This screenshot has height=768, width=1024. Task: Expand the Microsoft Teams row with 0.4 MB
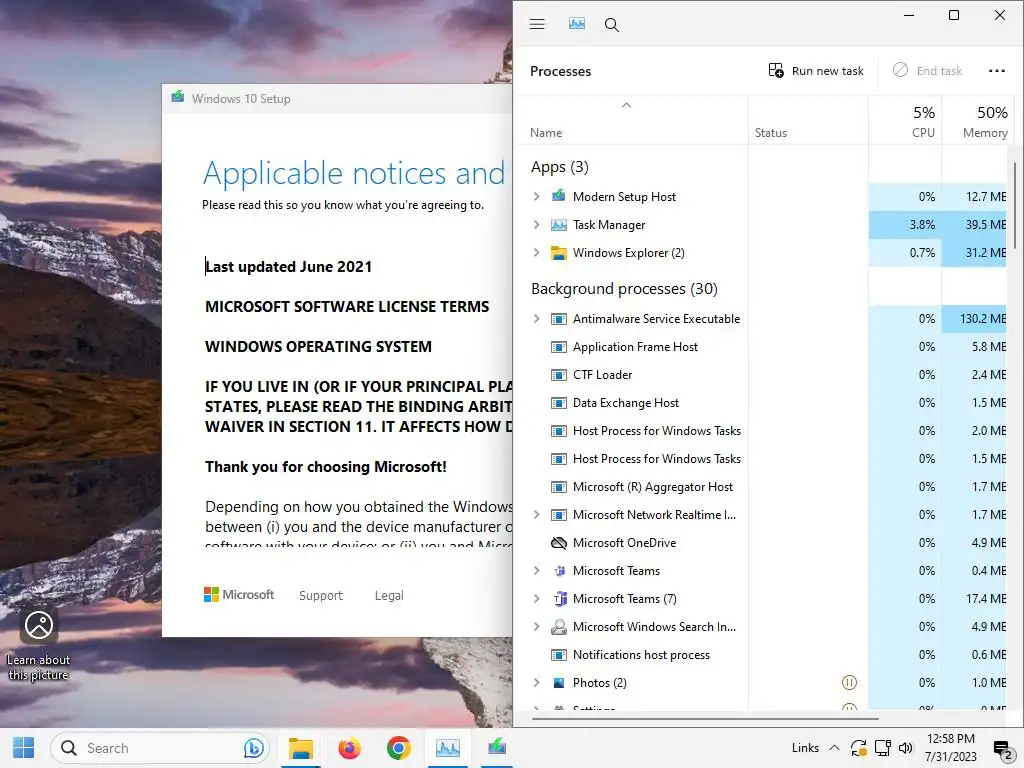[536, 571]
